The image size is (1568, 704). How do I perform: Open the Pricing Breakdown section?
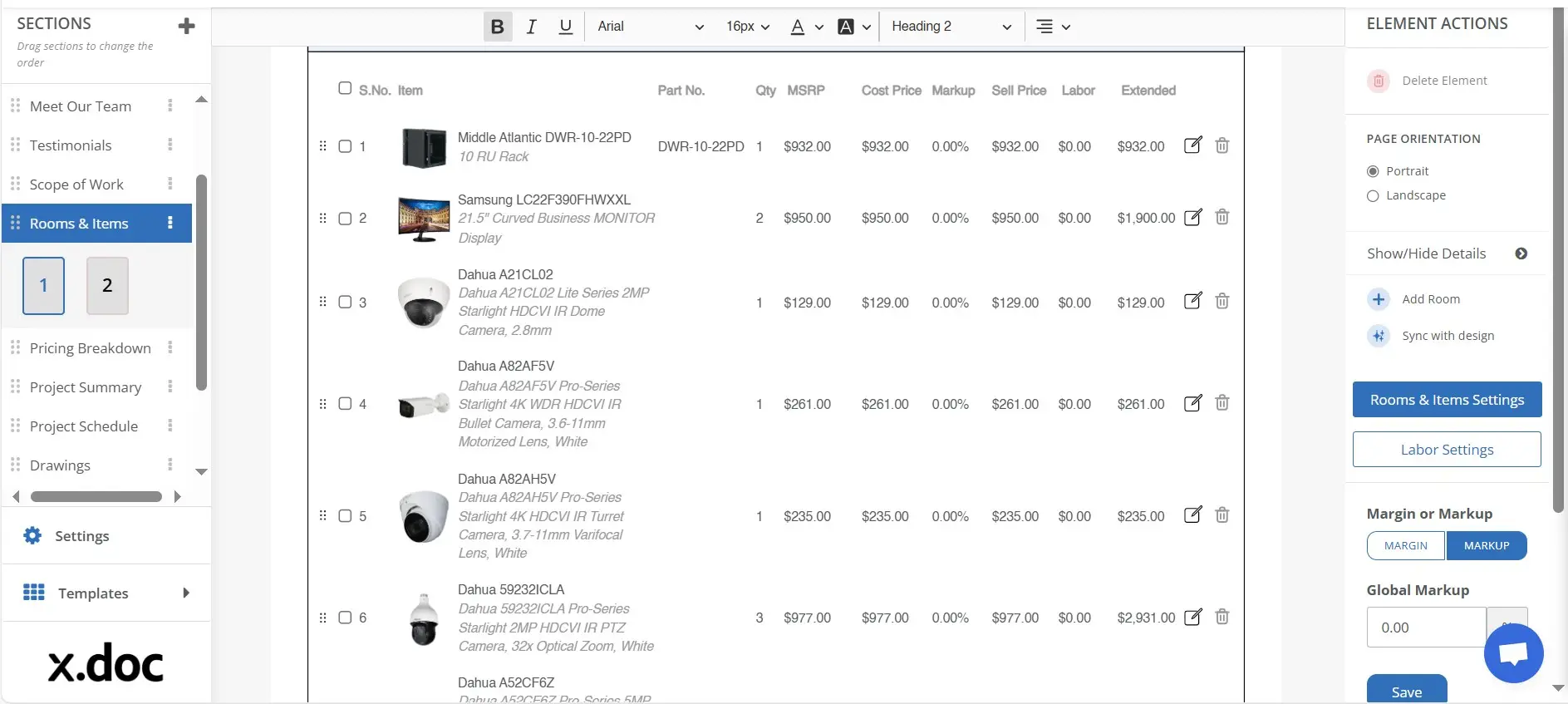90,348
